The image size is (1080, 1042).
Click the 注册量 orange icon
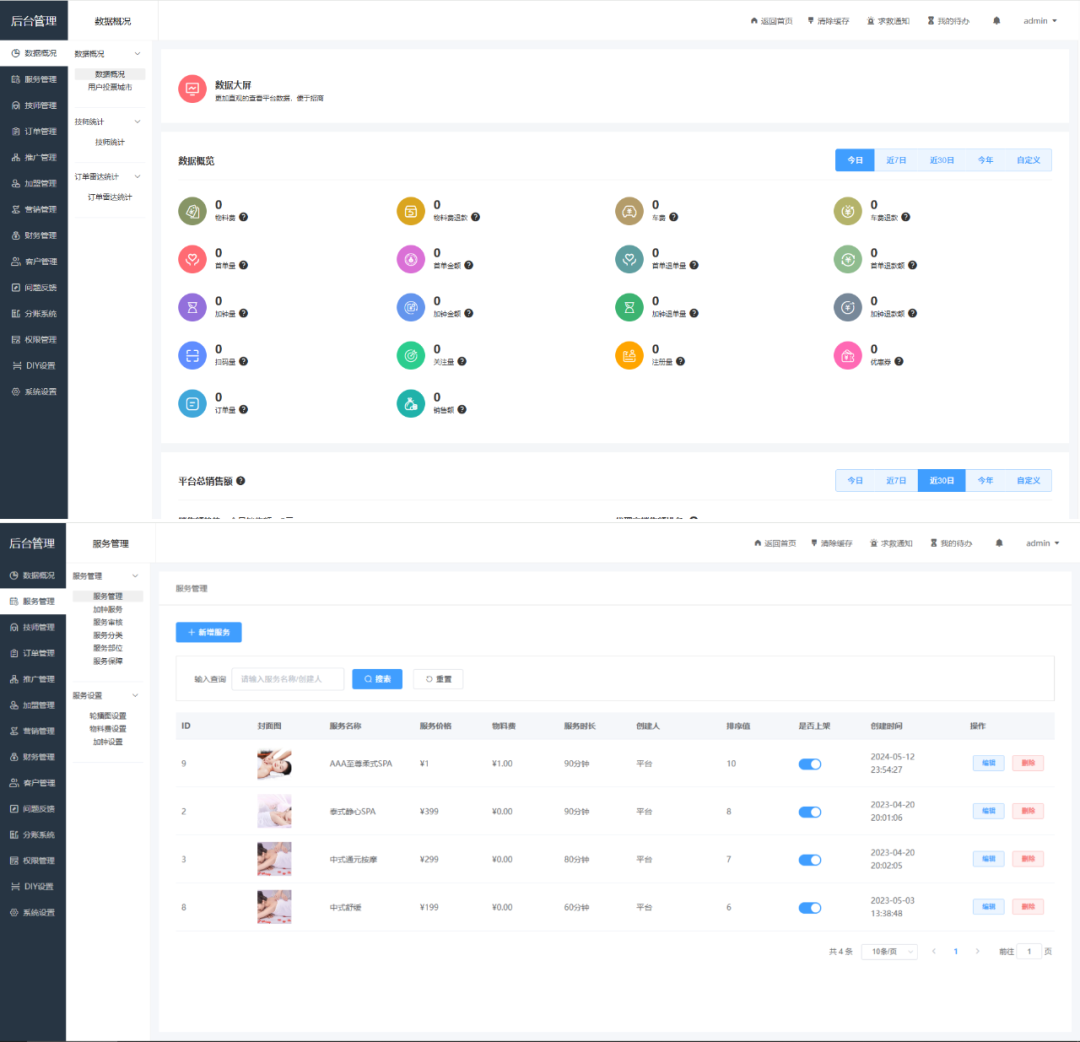point(629,355)
